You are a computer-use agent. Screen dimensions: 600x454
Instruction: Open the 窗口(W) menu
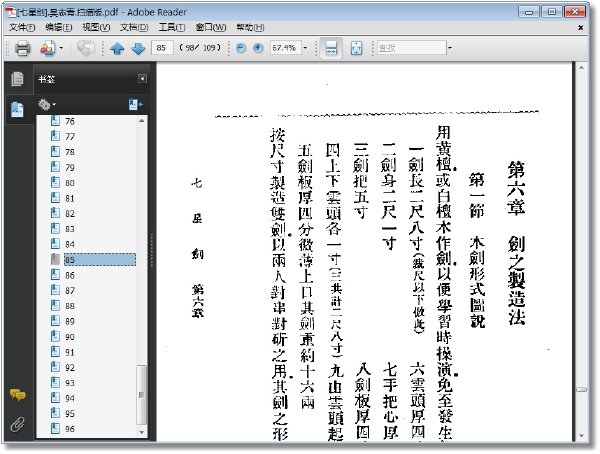coord(210,27)
